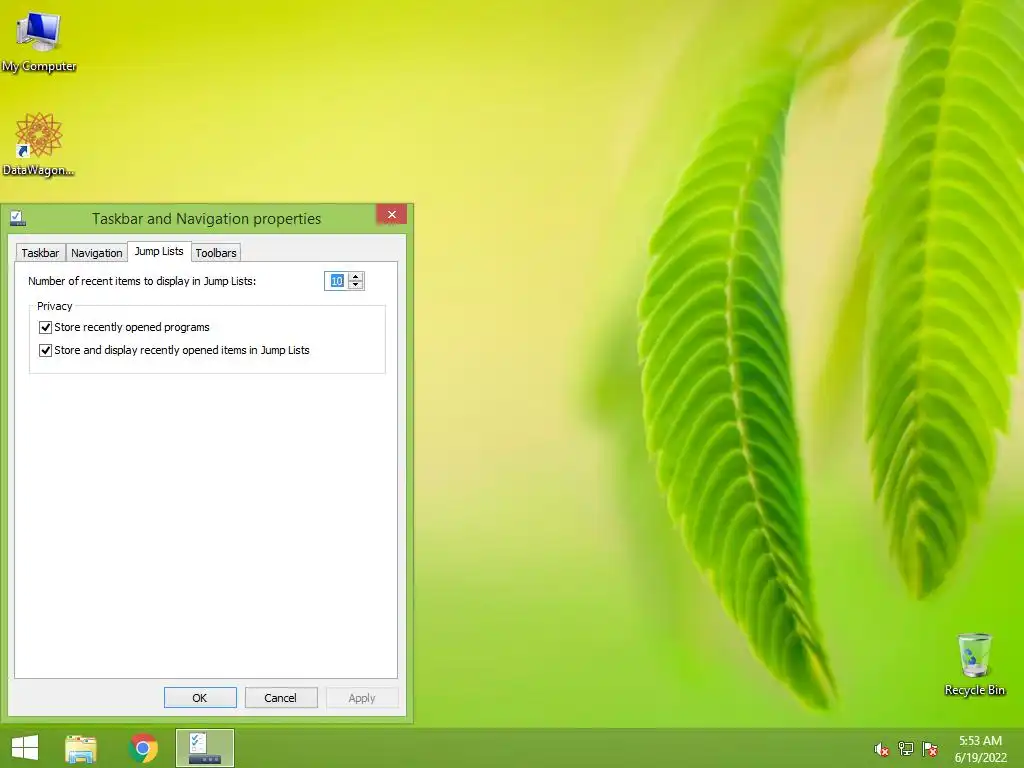
Task: Open the Action Center flag icon
Action: click(930, 749)
